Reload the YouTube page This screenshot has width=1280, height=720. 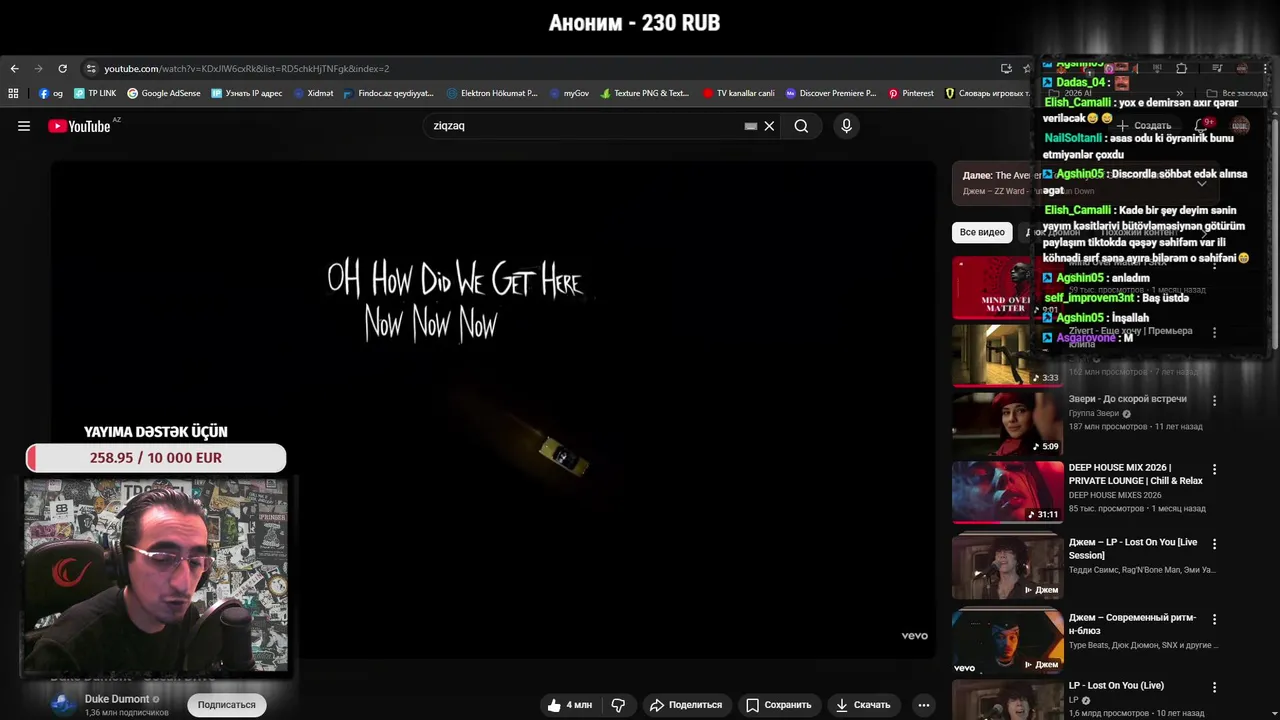tap(62, 69)
